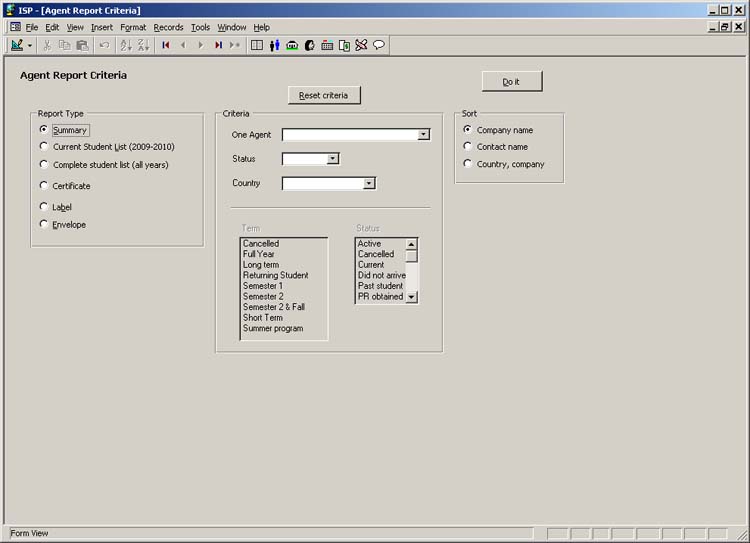Viewport: 750px width, 543px height.
Task: Click the two people icon in toolbar
Action: click(x=274, y=45)
